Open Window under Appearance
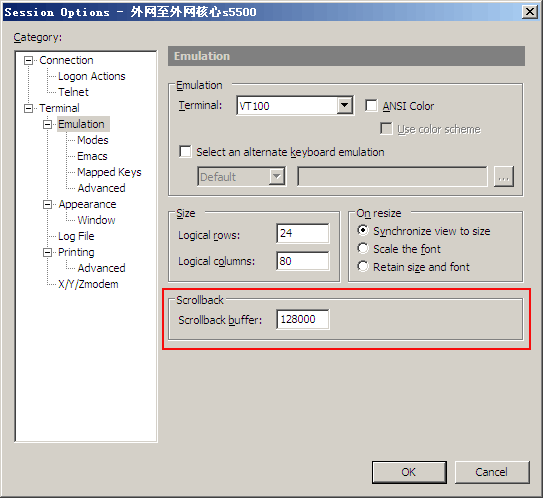This screenshot has width=543, height=498. (97, 220)
